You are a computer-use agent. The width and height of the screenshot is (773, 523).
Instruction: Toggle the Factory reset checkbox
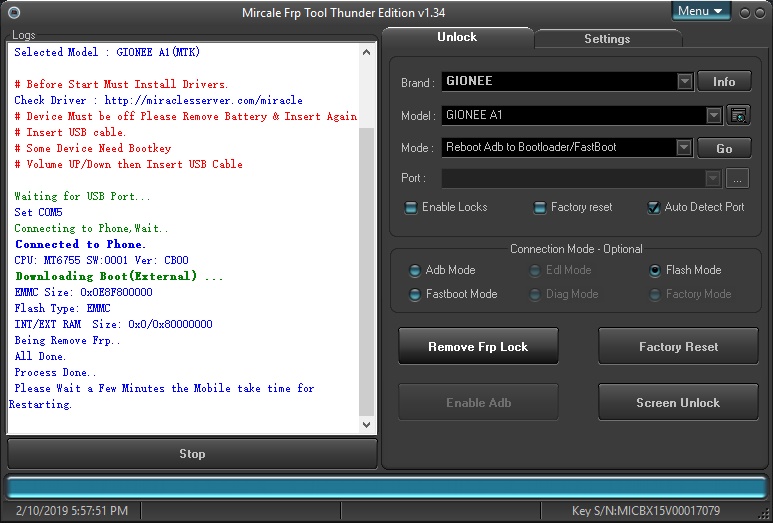click(540, 208)
